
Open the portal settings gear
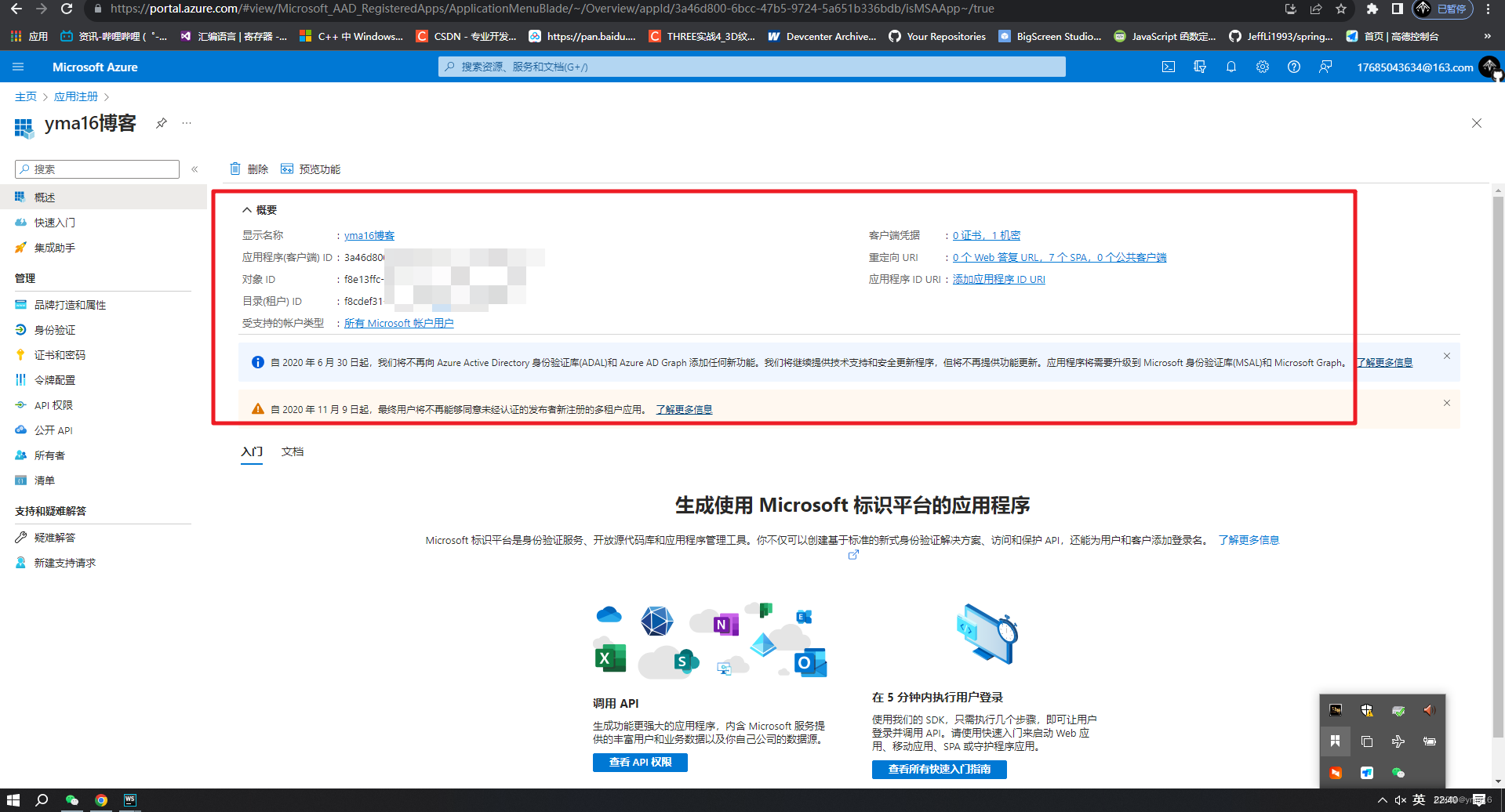pos(1263,67)
